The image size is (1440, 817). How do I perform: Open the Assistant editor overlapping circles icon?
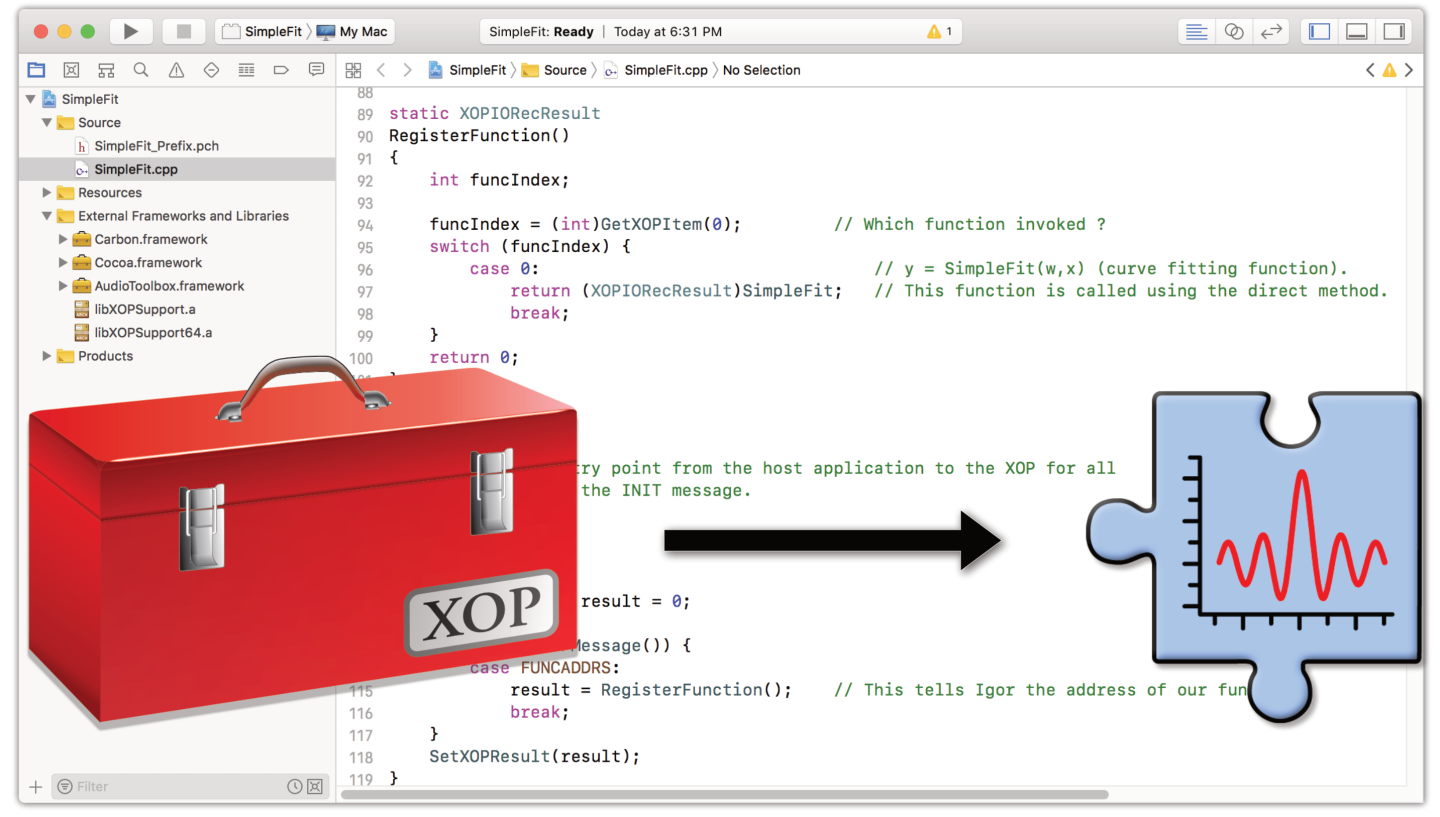tap(1234, 31)
